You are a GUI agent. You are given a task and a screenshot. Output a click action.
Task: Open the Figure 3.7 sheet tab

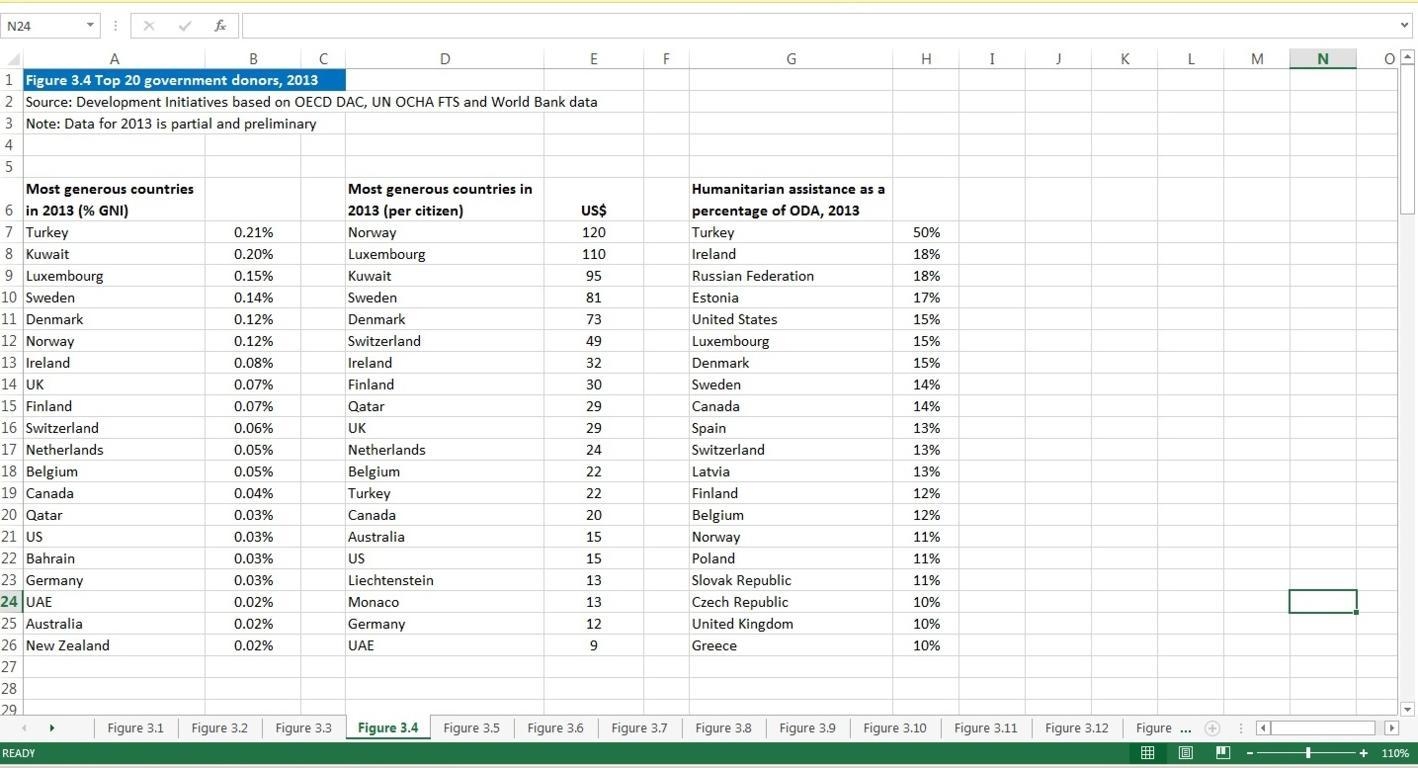click(639, 728)
